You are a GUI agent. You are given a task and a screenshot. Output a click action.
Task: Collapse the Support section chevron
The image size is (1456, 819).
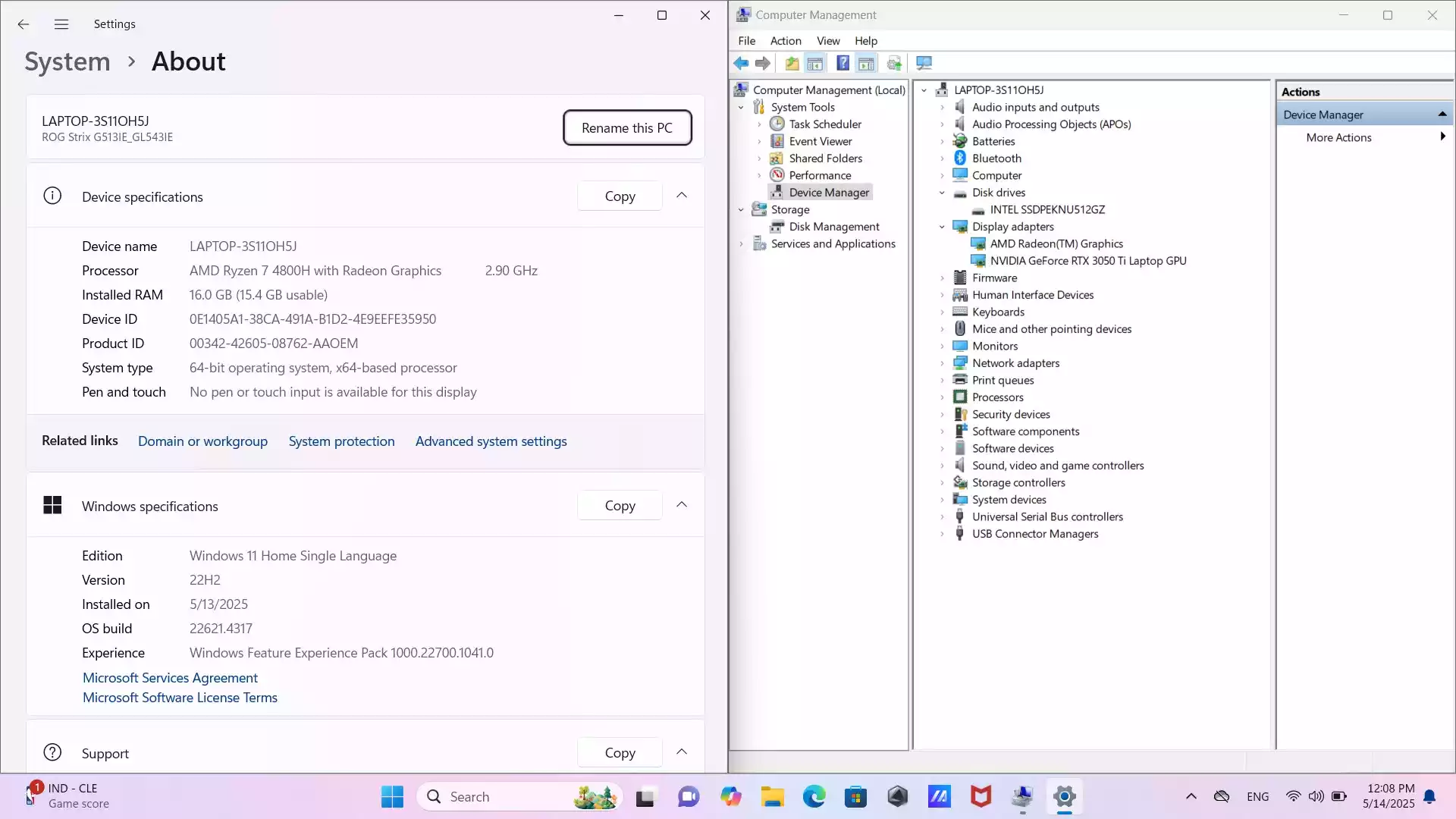[x=682, y=752]
